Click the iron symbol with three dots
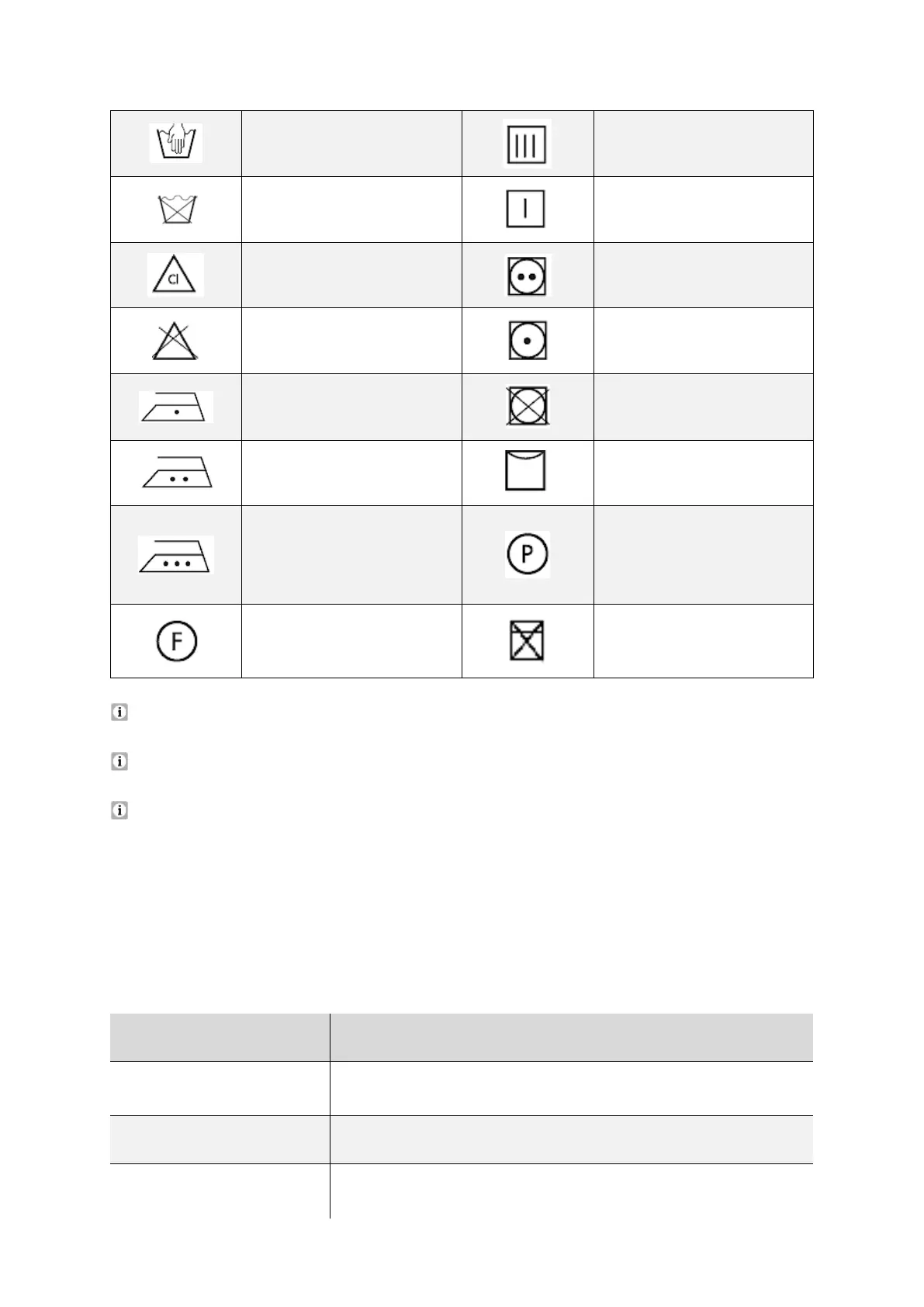 click(176, 555)
